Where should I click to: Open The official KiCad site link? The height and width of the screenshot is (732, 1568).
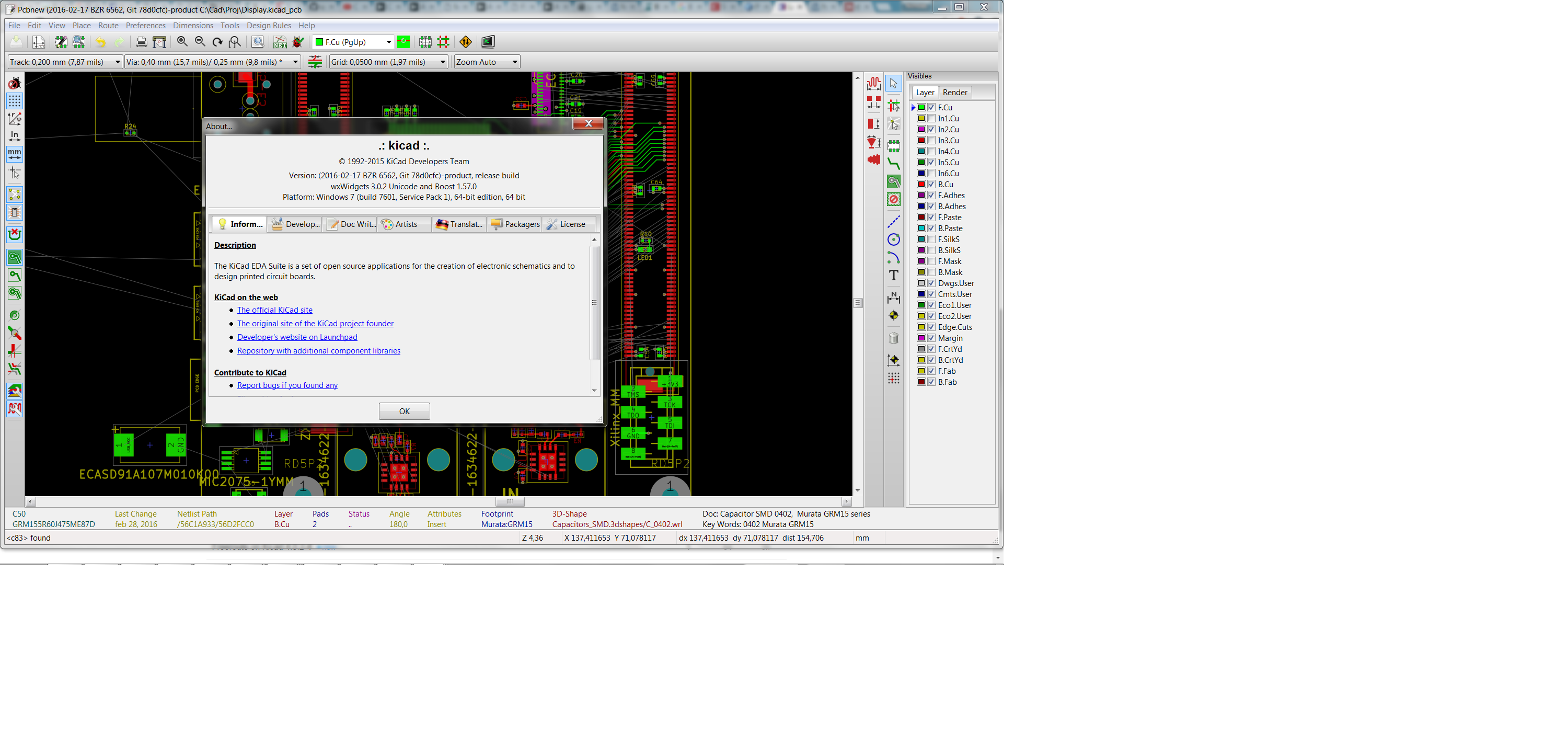[x=274, y=310]
